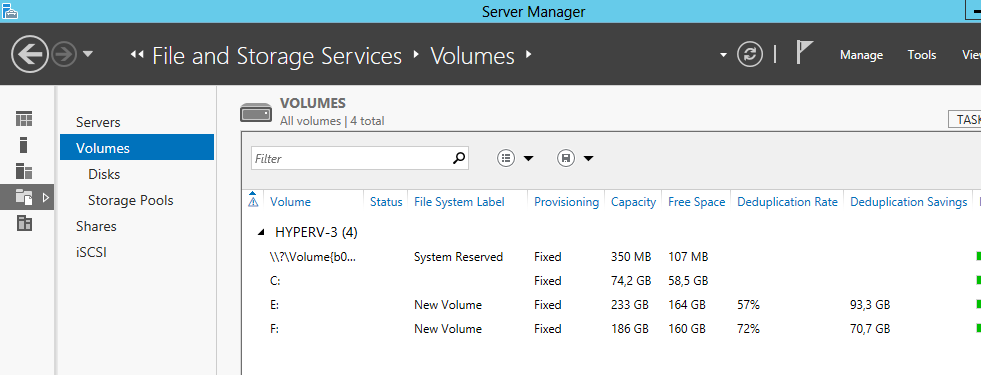The height and width of the screenshot is (375, 981).
Task: Open Disks in the navigation pane
Action: (x=104, y=174)
